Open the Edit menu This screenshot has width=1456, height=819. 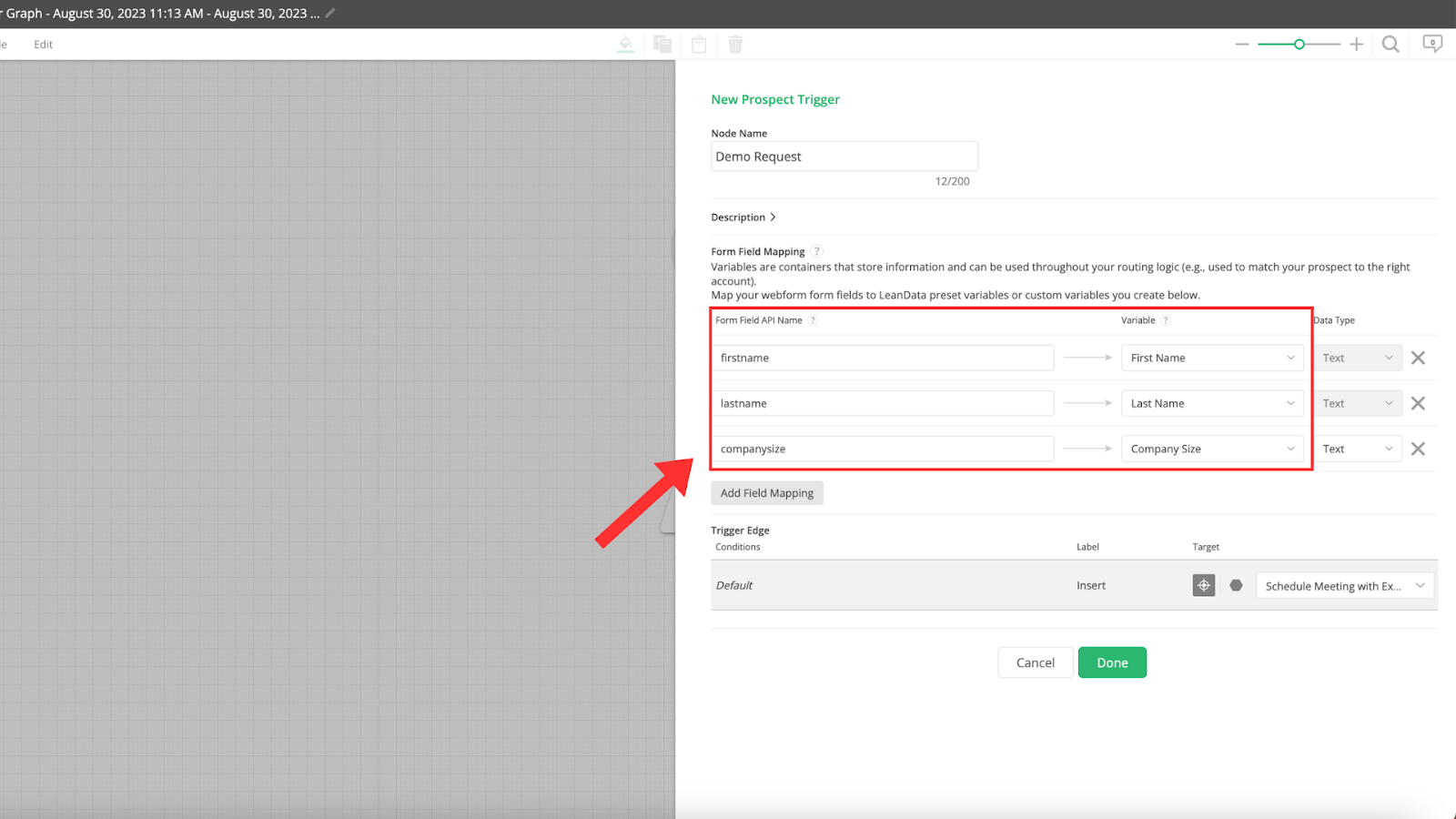(42, 44)
